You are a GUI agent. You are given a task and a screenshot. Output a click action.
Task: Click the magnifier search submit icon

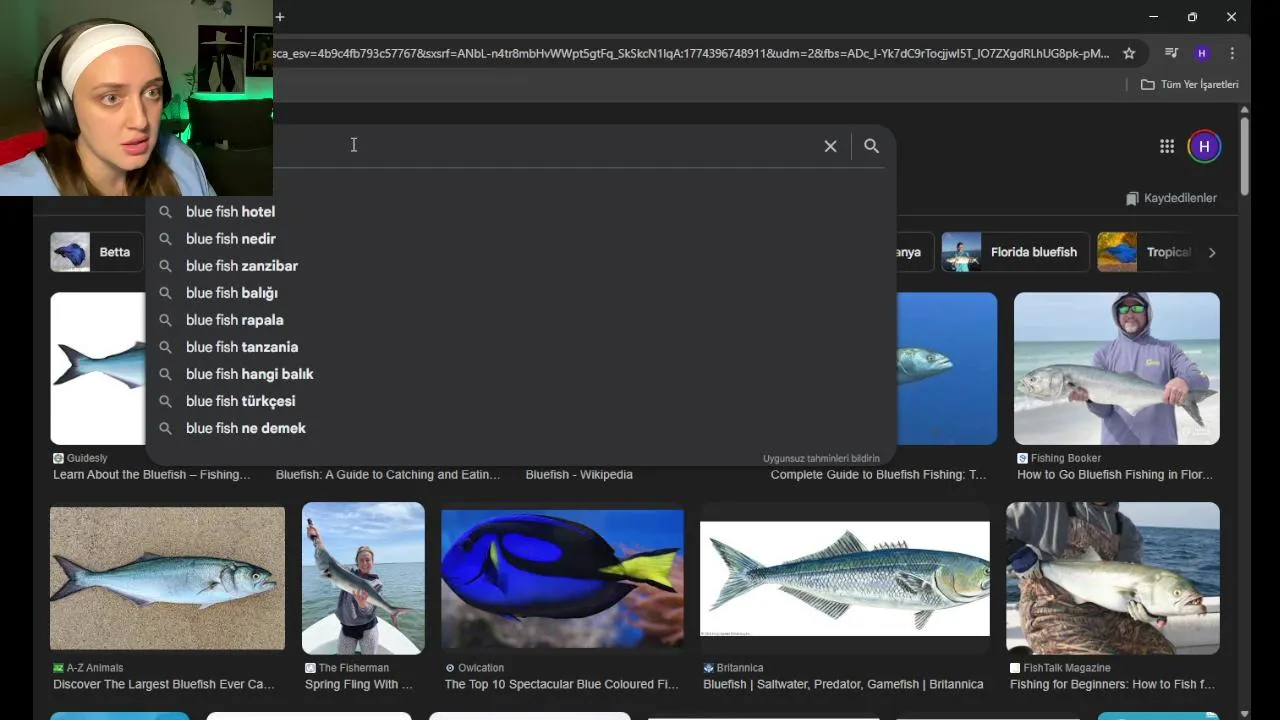coord(871,146)
